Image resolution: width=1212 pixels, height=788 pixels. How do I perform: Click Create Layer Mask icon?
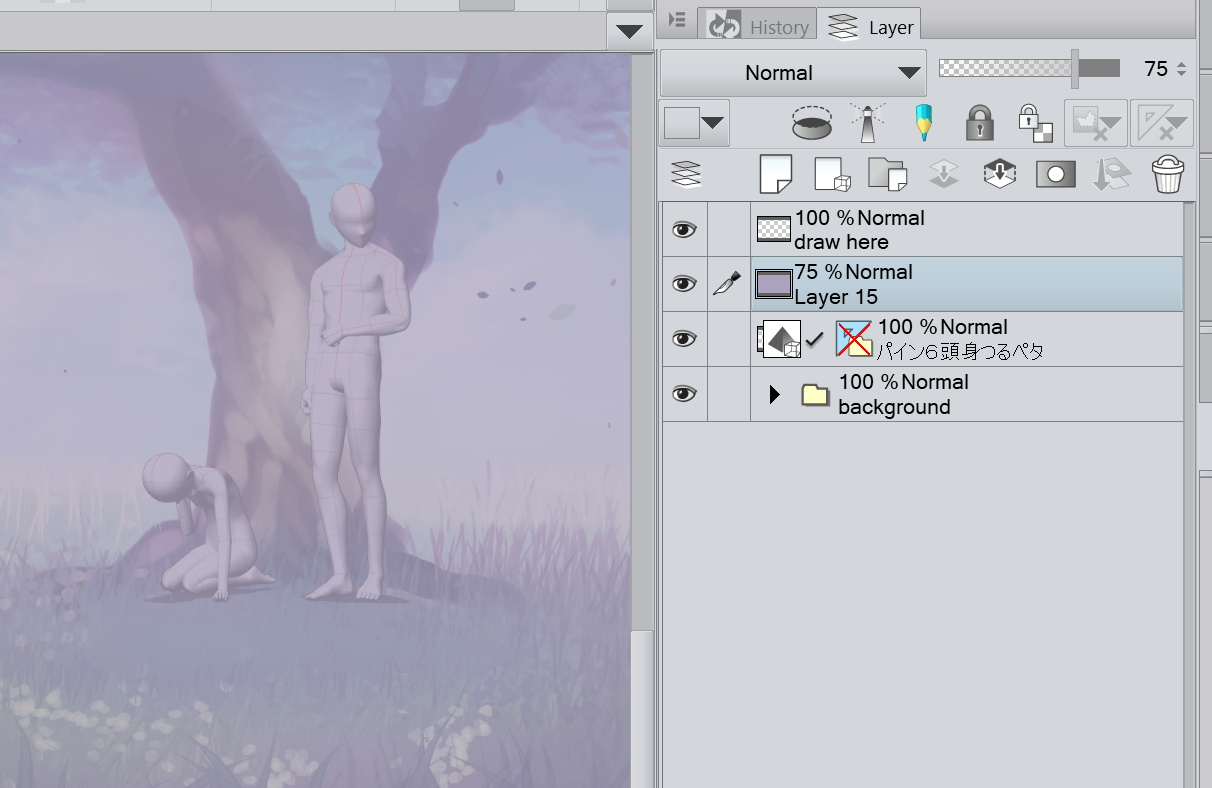pyautogui.click(x=1056, y=174)
